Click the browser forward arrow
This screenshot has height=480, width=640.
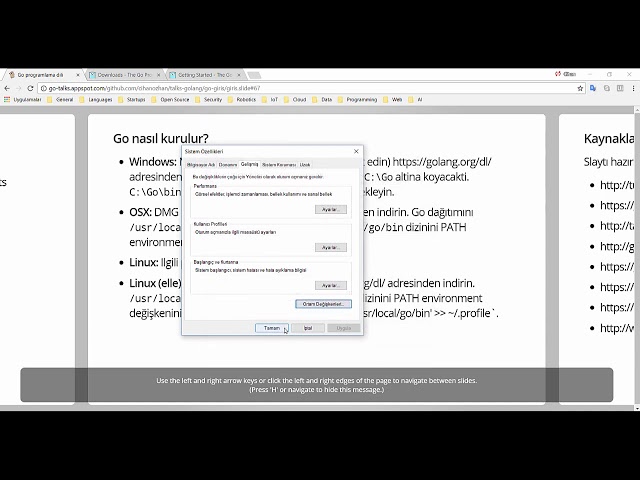click(18, 88)
